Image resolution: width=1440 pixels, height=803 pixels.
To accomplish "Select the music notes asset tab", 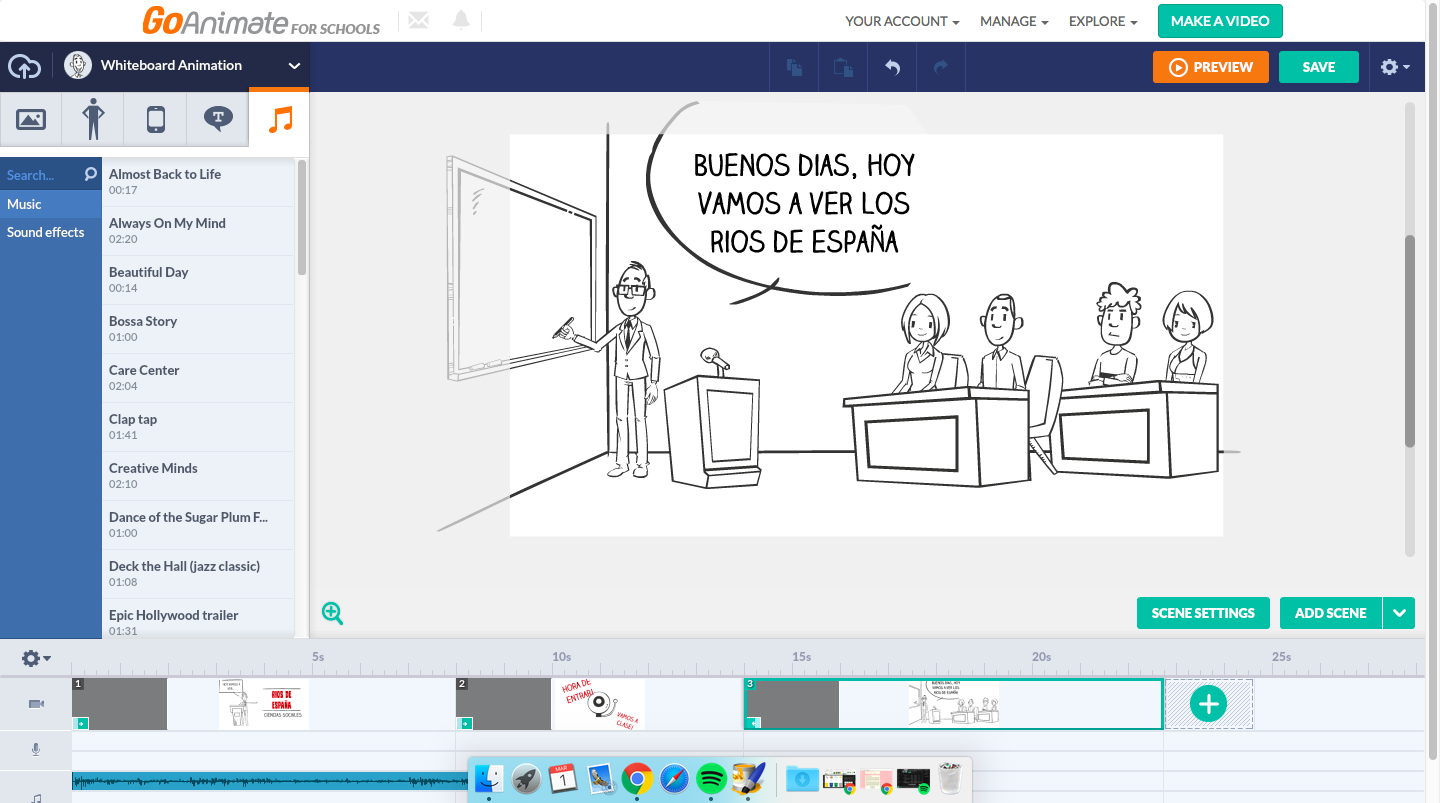I will click(x=279, y=119).
